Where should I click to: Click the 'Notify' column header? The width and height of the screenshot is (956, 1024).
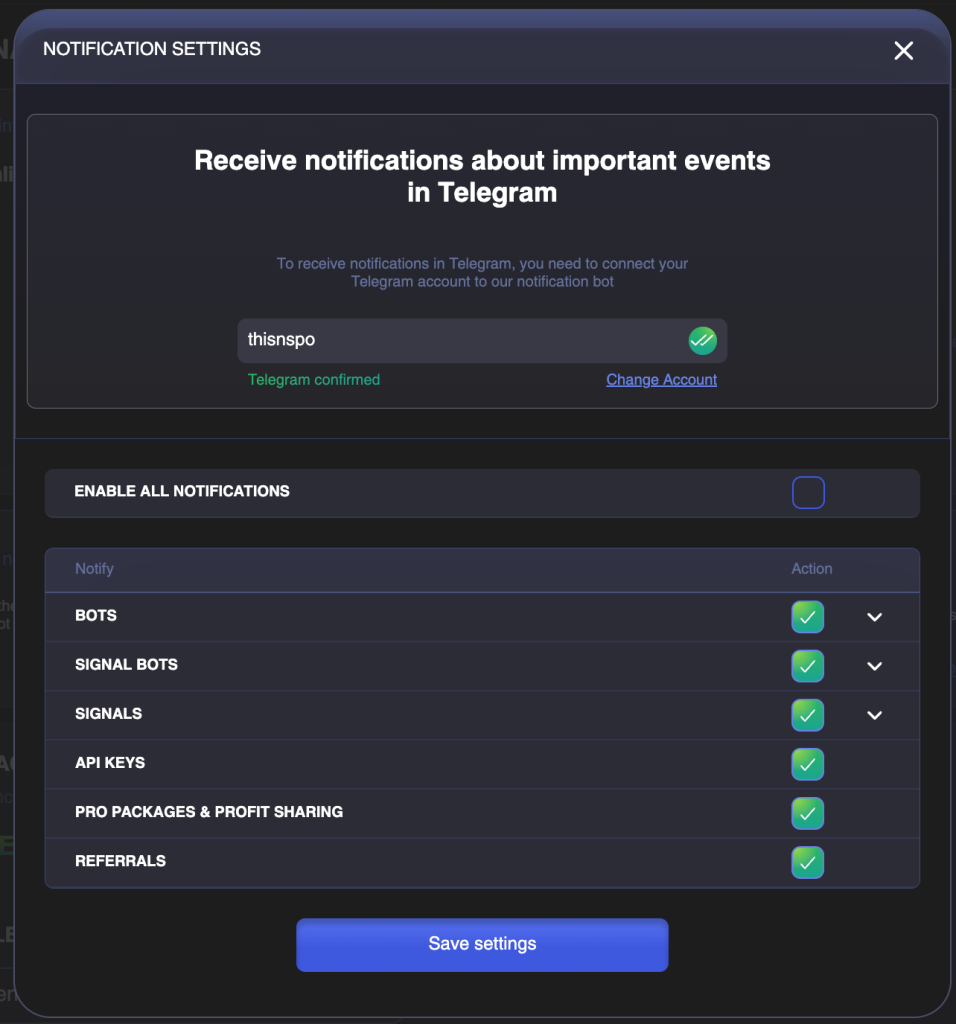click(x=94, y=569)
